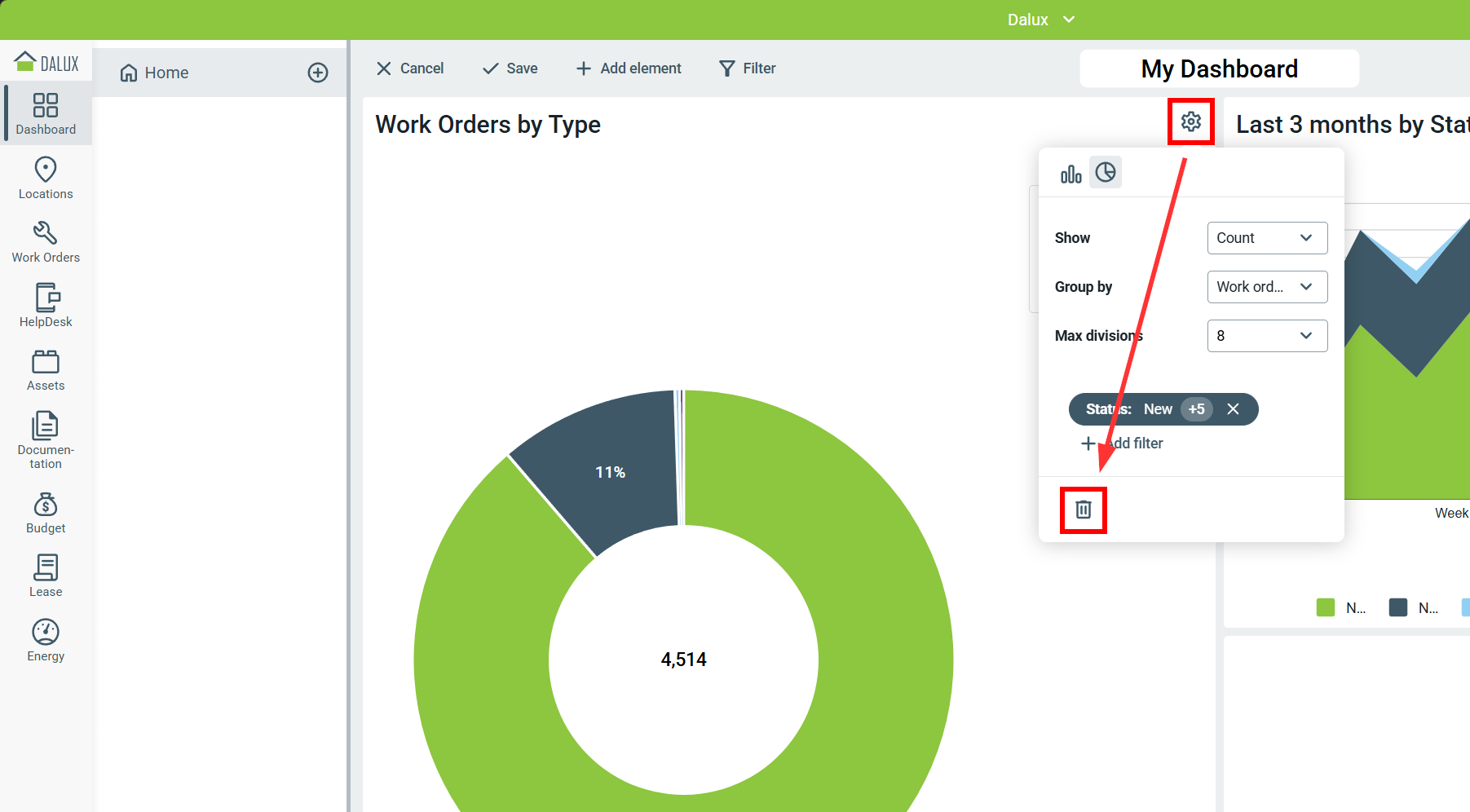Viewport: 1470px width, 812px height.
Task: Go to Locations in sidebar
Action: pos(46,179)
